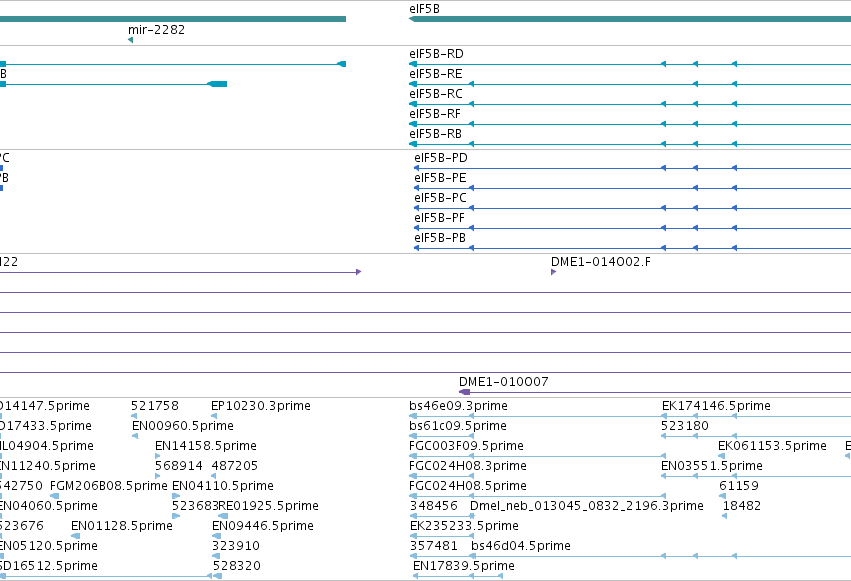Click feature 523180

[x=685, y=426]
